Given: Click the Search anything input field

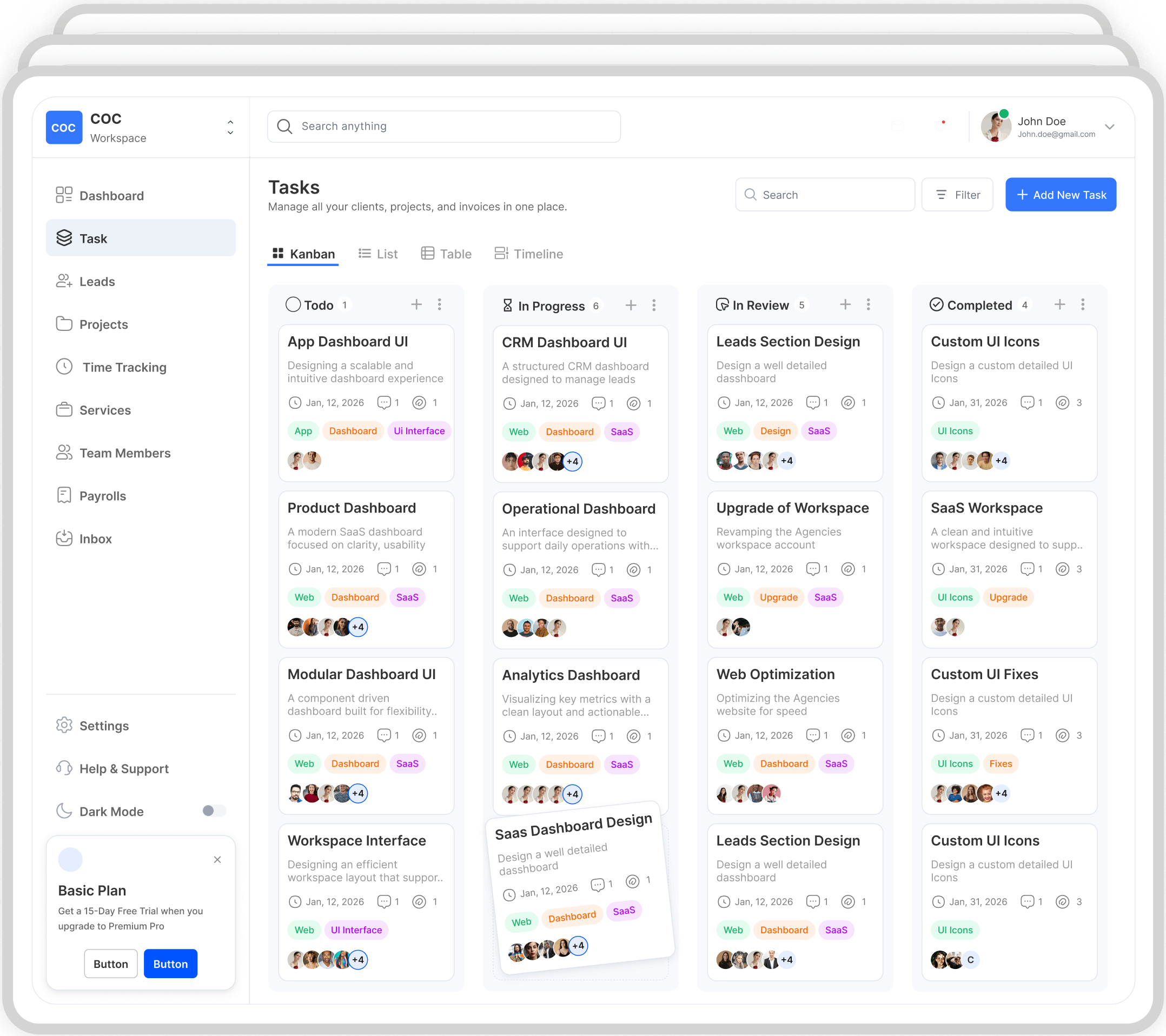Looking at the screenshot, I should point(444,126).
